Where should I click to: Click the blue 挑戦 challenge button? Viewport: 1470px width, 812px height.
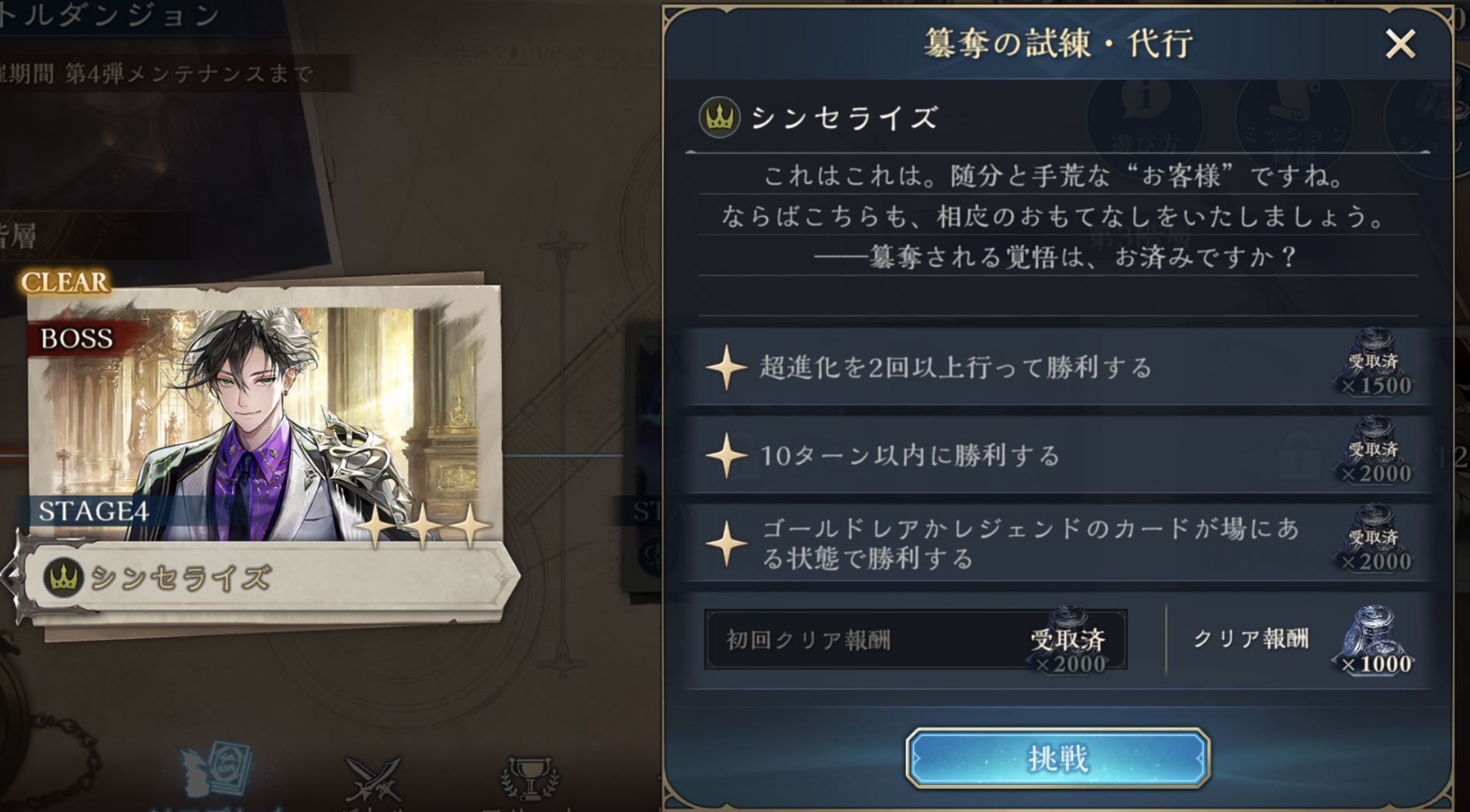tap(1057, 758)
